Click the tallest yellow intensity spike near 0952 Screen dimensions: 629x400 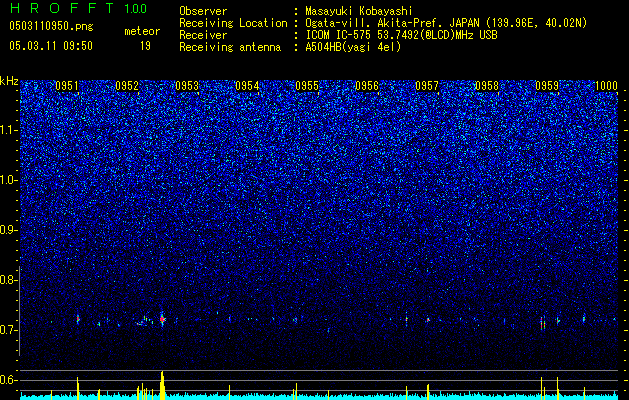162,385
